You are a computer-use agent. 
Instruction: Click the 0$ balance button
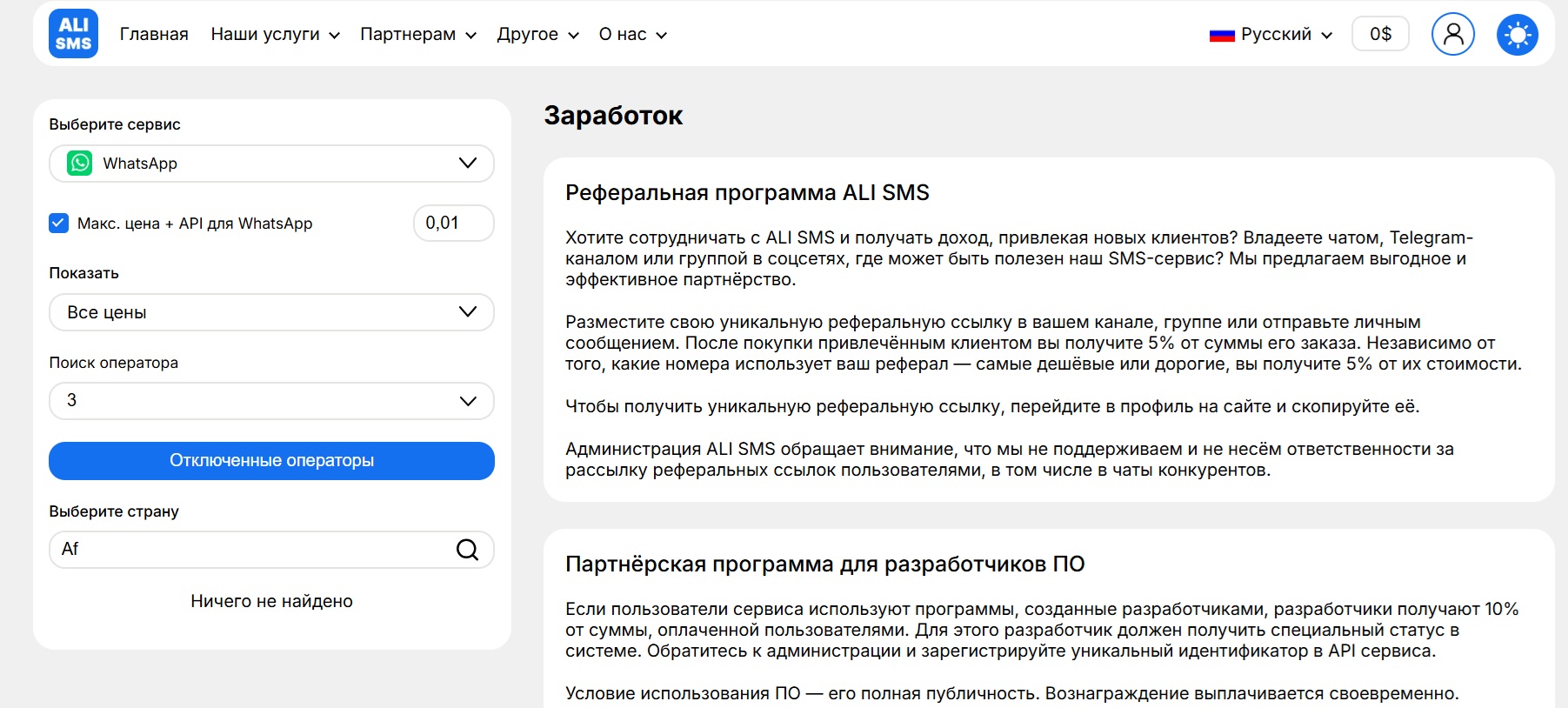point(1380,35)
